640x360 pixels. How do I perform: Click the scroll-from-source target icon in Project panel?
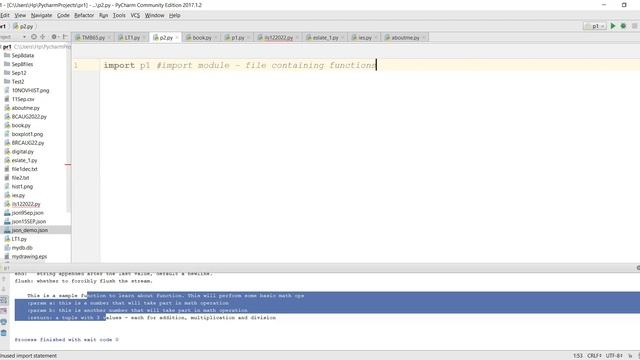34,37
